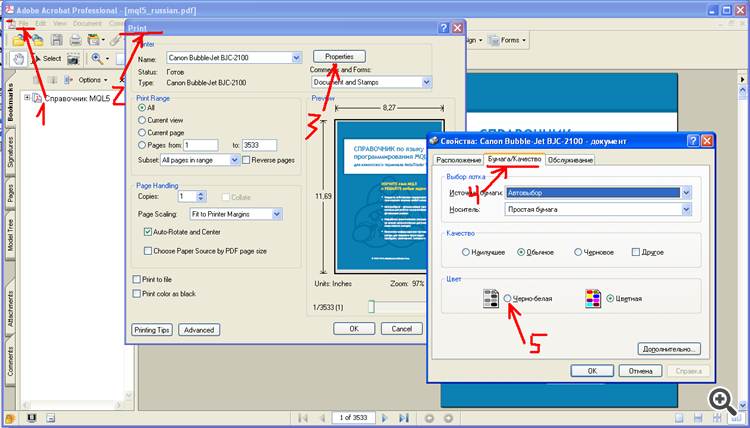Select Current view radio button
This screenshot has width=750, height=428.
tap(142, 121)
